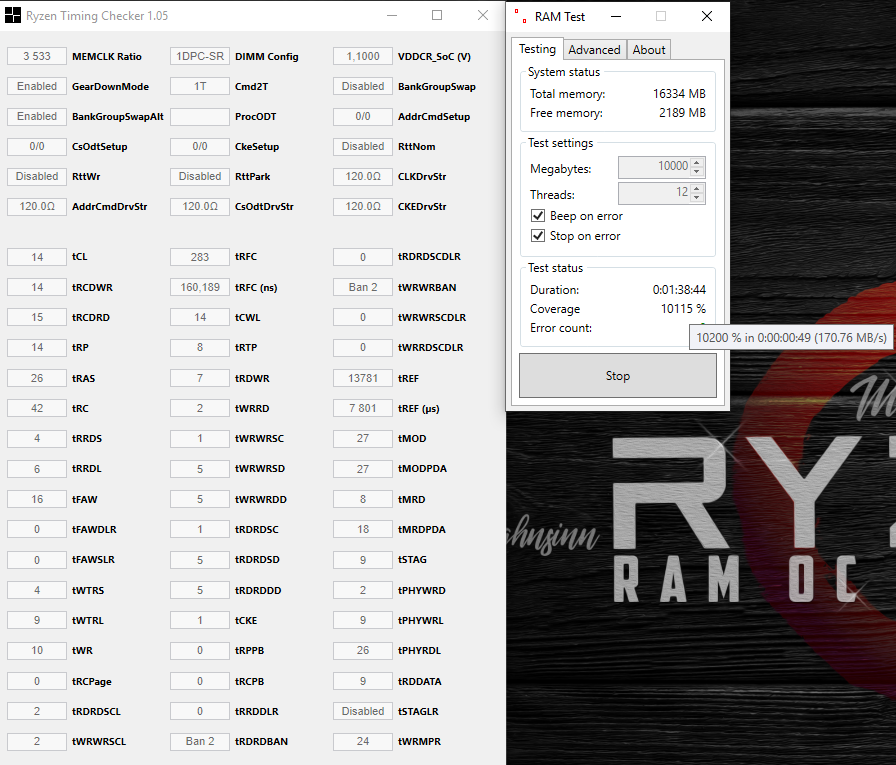
Task: Click the tPHYRDL value 26
Action: (363, 650)
